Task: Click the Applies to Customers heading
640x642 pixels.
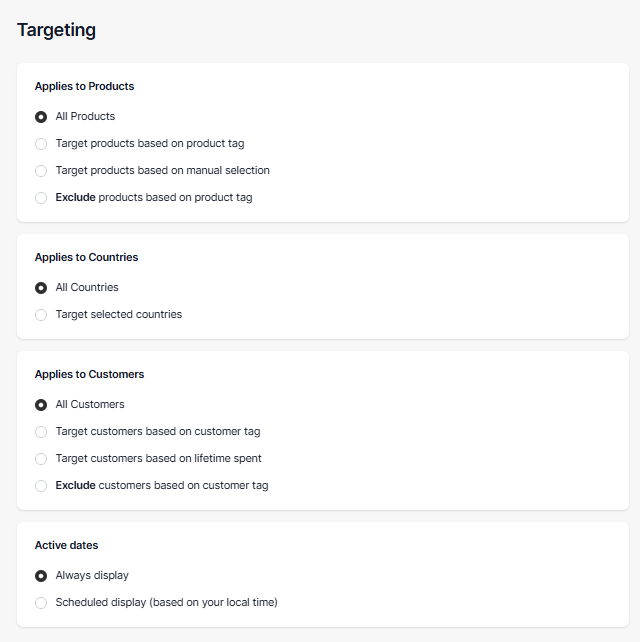Action: pyautogui.click(x=89, y=375)
